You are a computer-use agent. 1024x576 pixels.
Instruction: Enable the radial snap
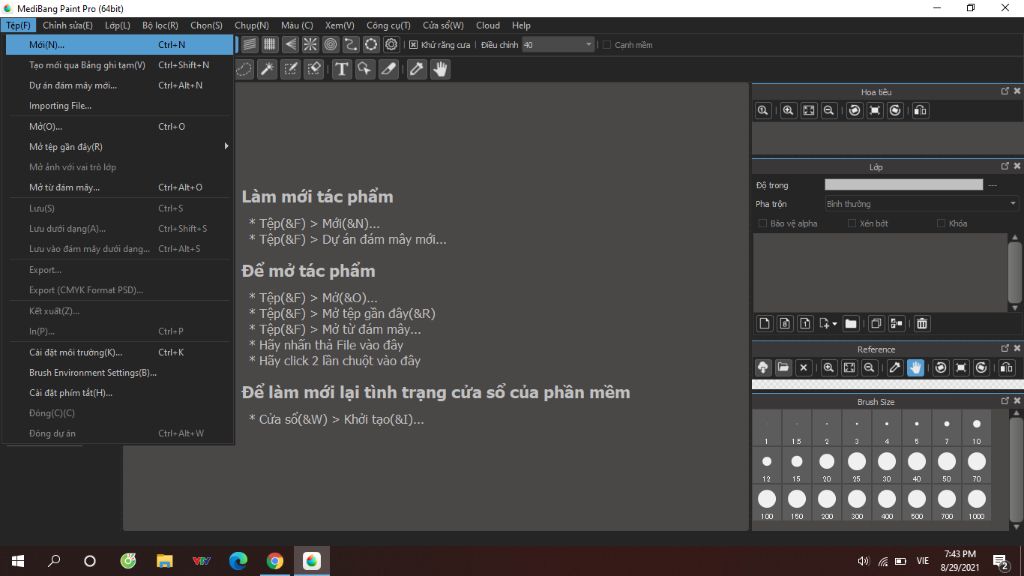pyautogui.click(x=310, y=44)
